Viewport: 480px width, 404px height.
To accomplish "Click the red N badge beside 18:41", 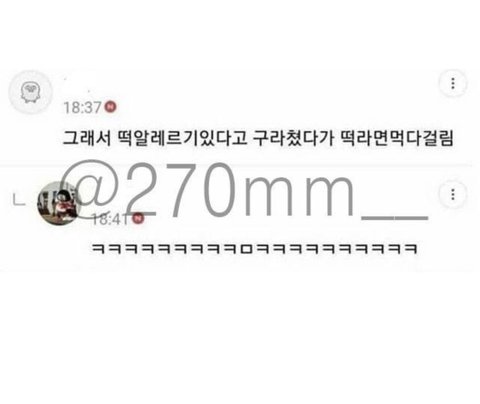I will [x=138, y=219].
